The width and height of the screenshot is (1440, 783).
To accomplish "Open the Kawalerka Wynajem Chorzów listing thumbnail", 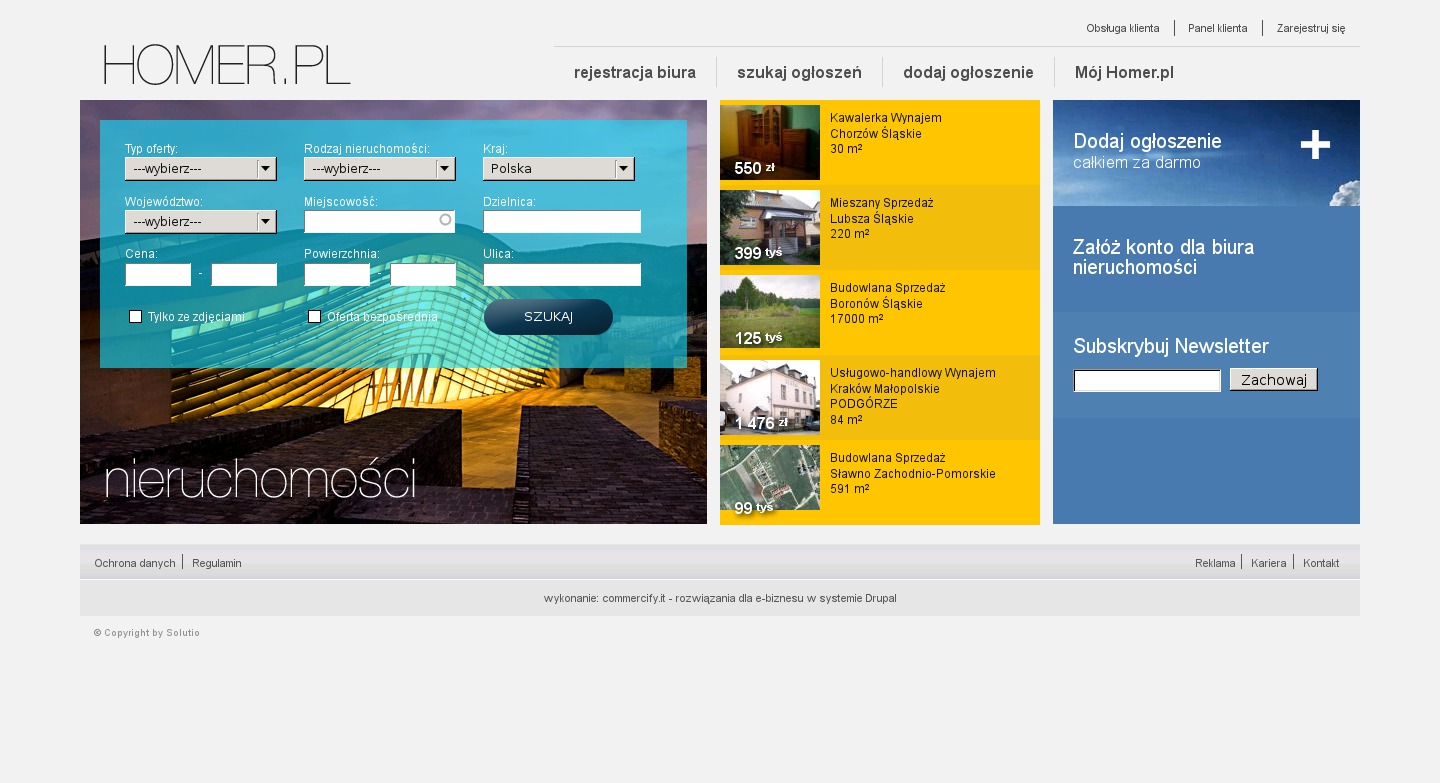I will pyautogui.click(x=770, y=142).
